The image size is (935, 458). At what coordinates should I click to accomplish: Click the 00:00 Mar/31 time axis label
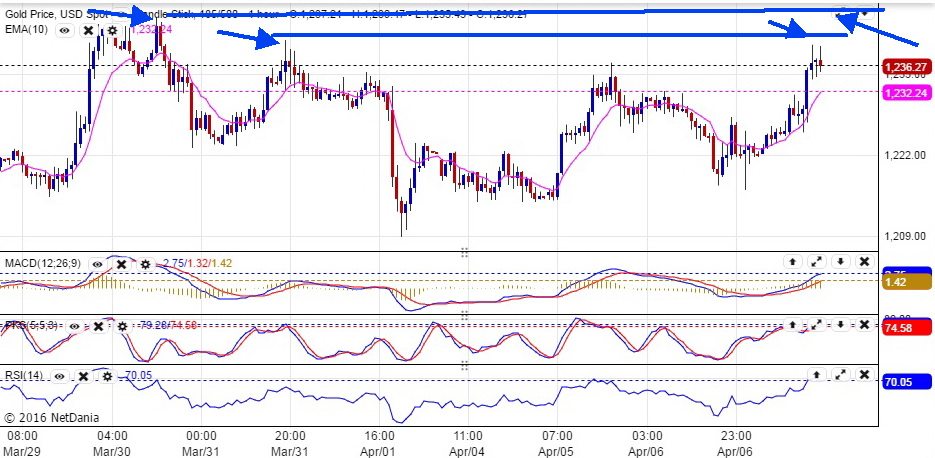coord(202,442)
